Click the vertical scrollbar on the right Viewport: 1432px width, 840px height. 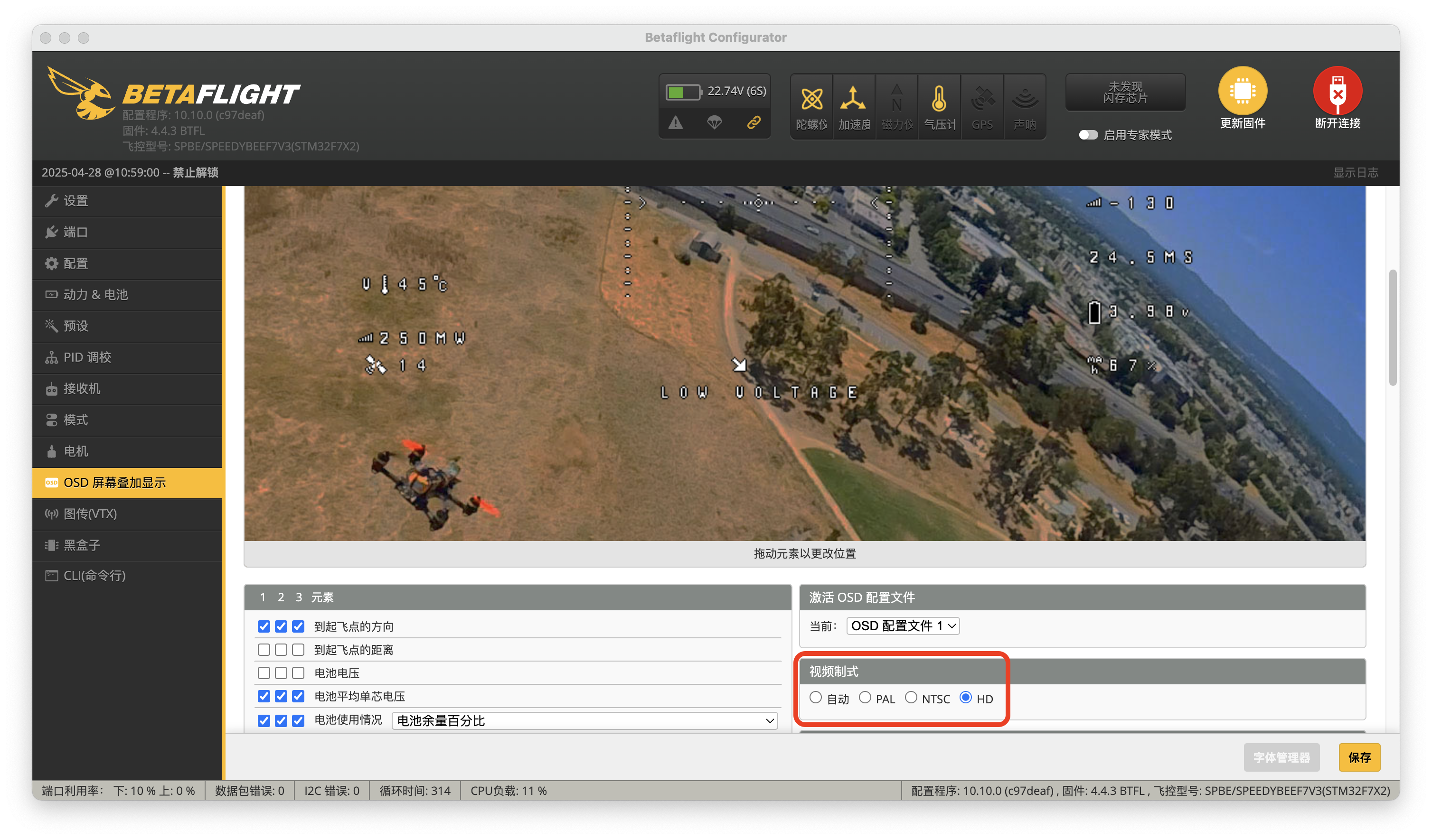pyautogui.click(x=1392, y=328)
